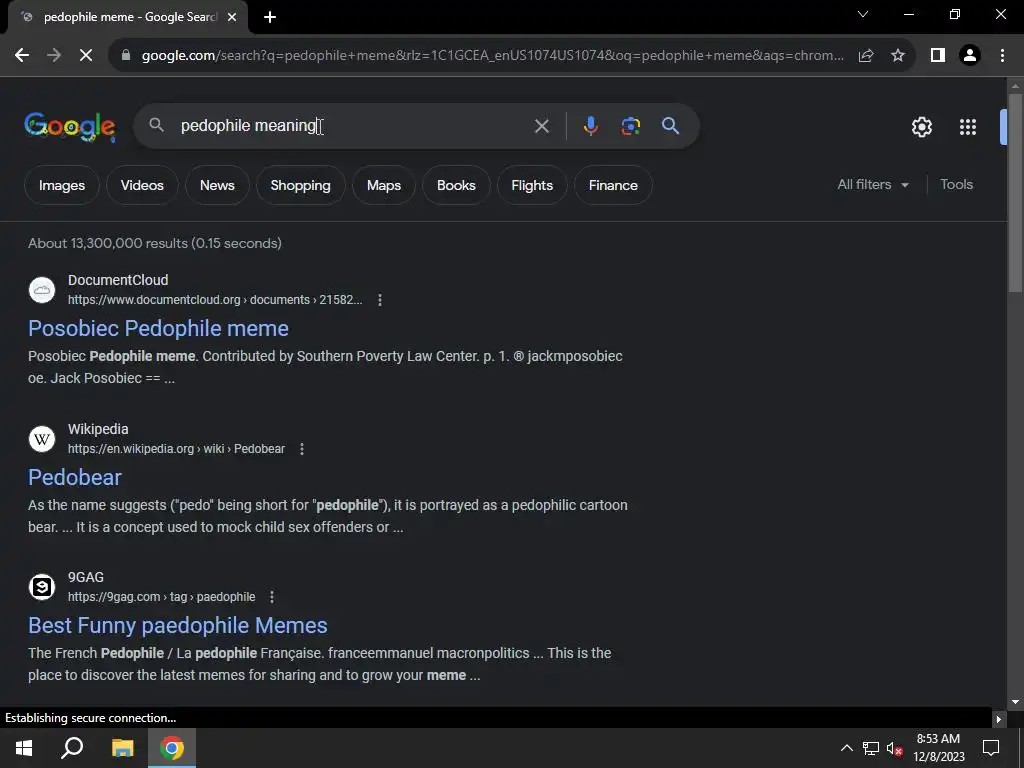Open Google quick settings gear

pyautogui.click(x=921, y=127)
